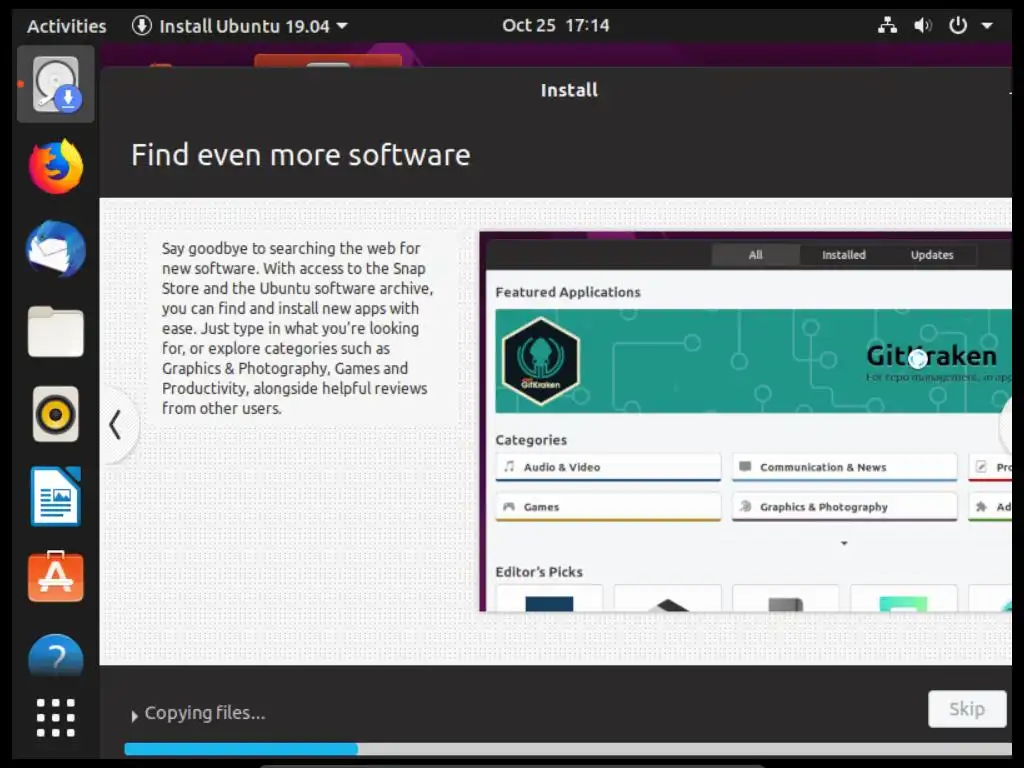The width and height of the screenshot is (1024, 768).
Task: Open the Help question mark icon
Action: click(x=56, y=655)
